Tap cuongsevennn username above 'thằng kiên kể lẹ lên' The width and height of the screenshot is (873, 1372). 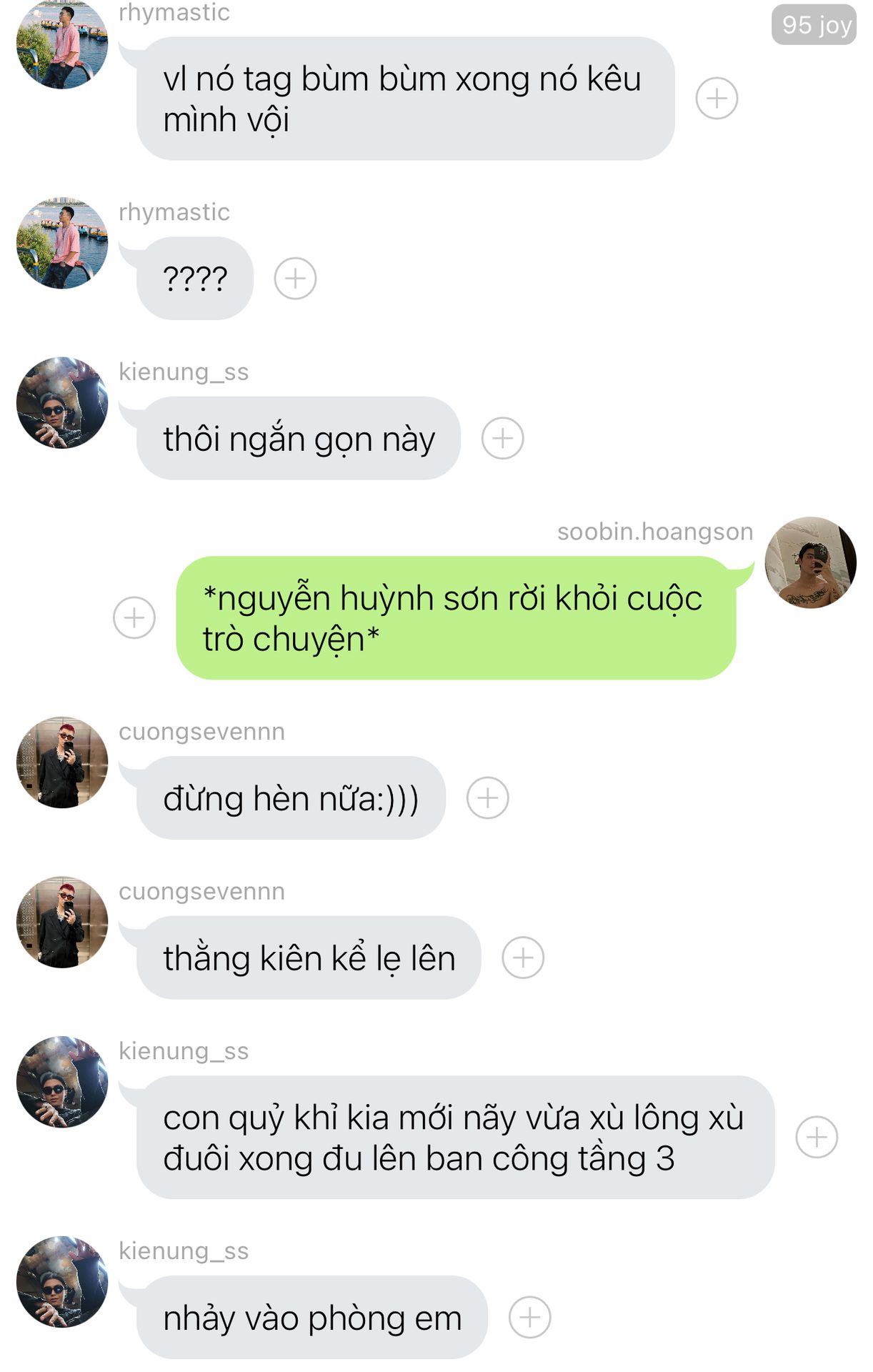pos(201,891)
